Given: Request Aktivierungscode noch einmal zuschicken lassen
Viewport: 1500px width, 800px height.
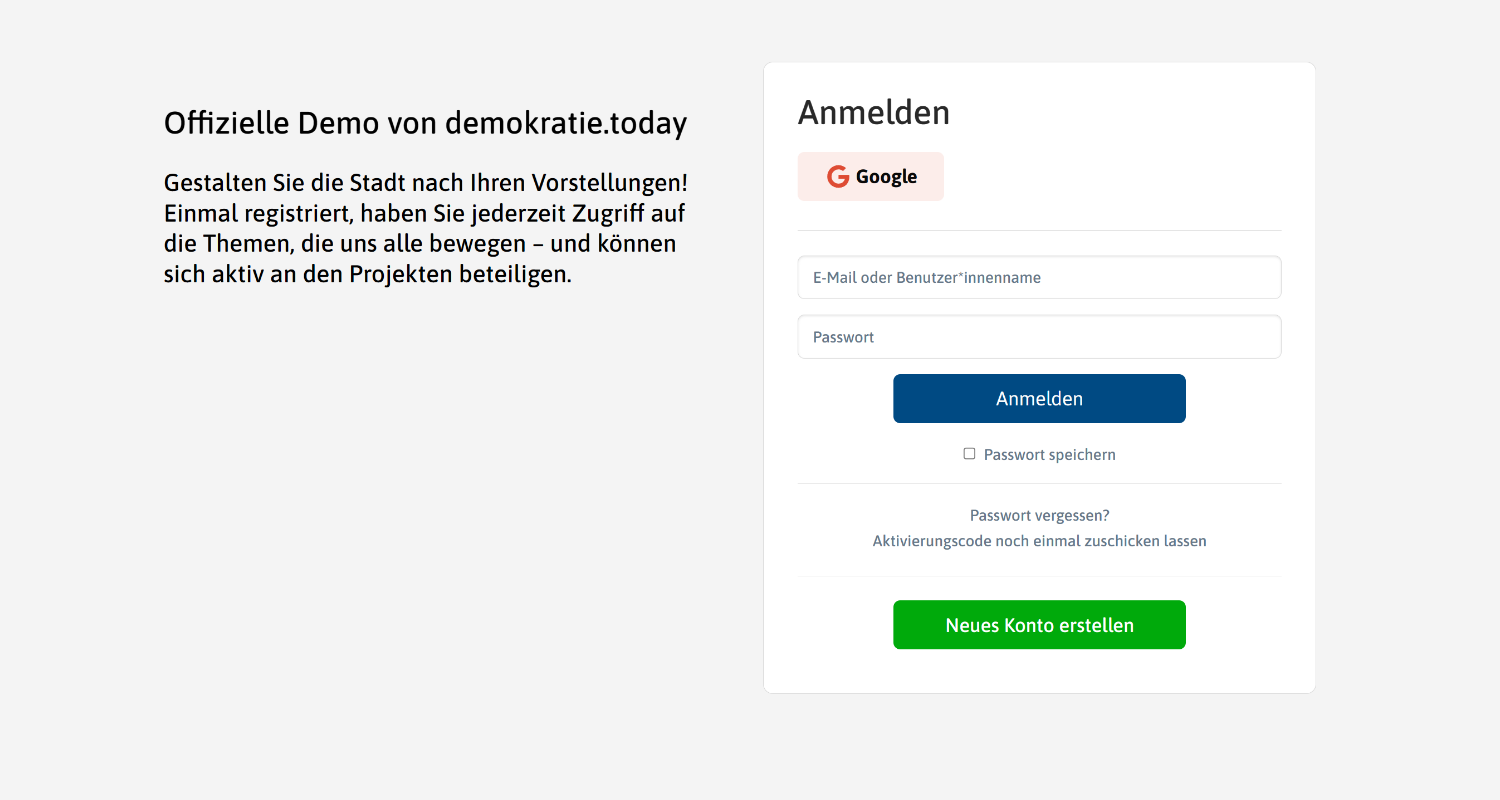Looking at the screenshot, I should point(1039,541).
